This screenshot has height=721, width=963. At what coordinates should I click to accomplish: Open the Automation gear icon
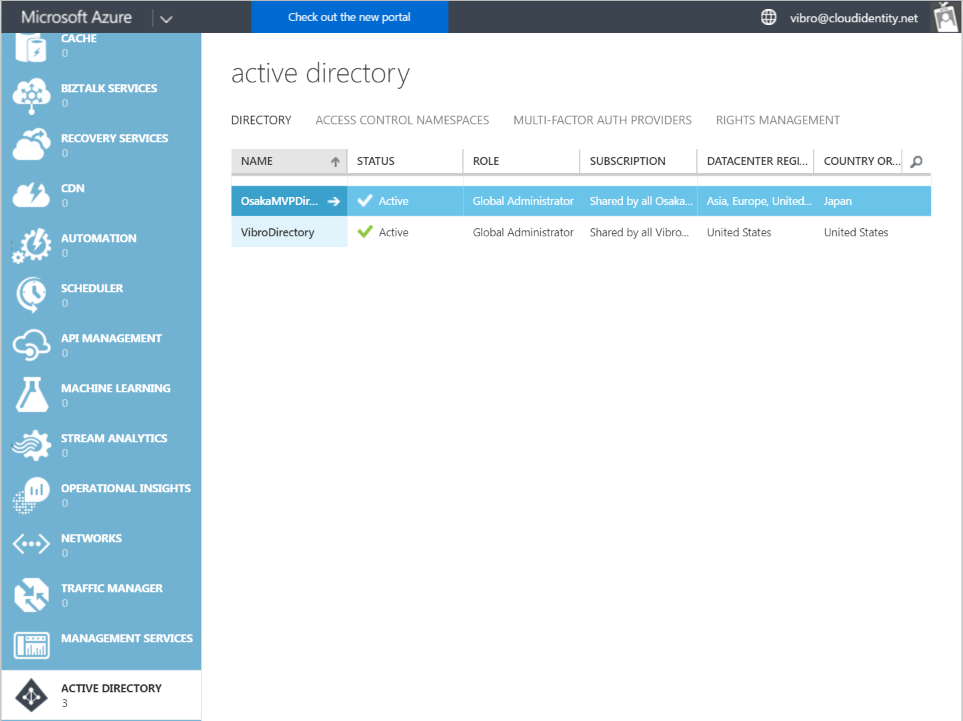pos(31,246)
